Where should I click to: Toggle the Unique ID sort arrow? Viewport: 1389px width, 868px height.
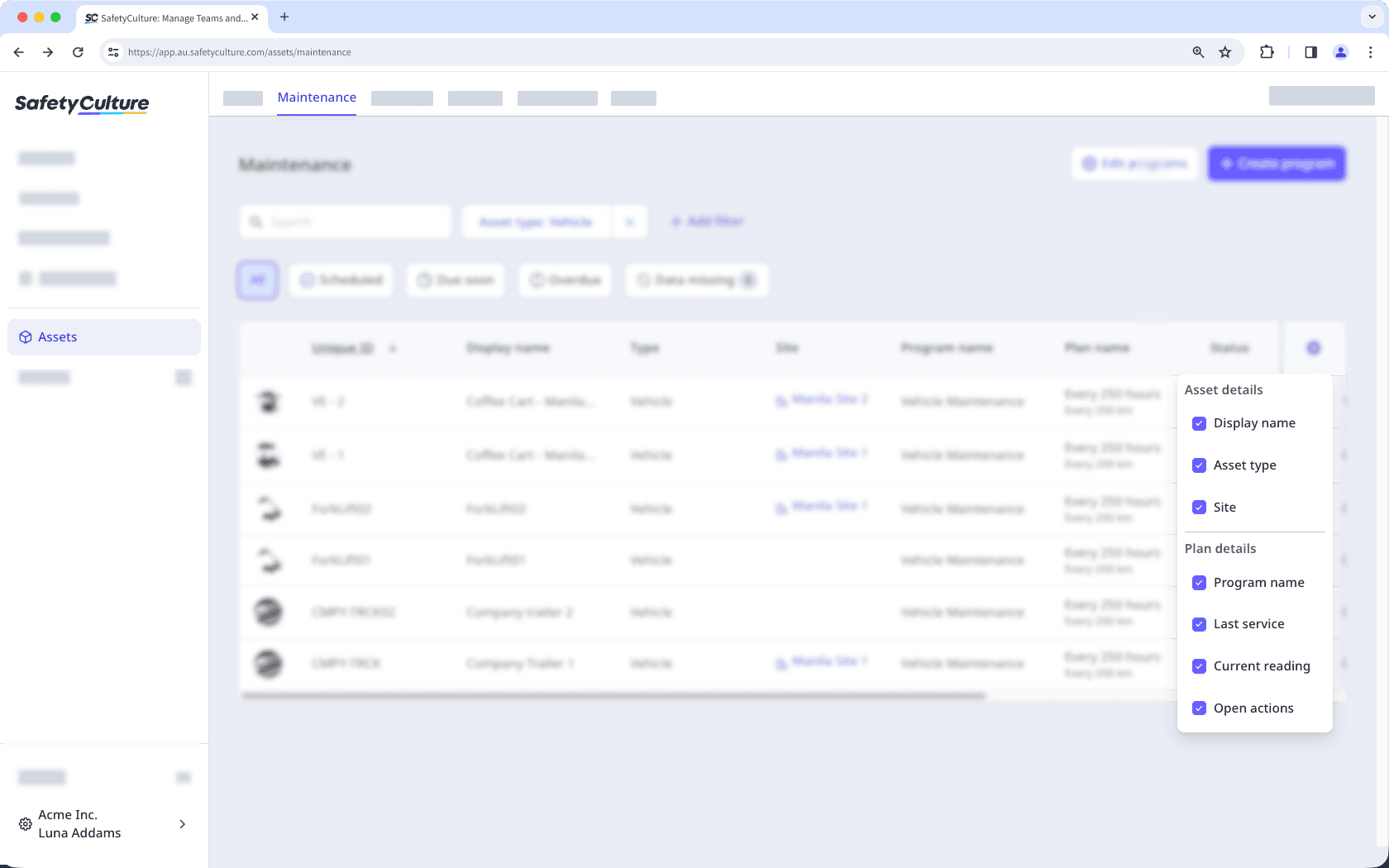[393, 349]
